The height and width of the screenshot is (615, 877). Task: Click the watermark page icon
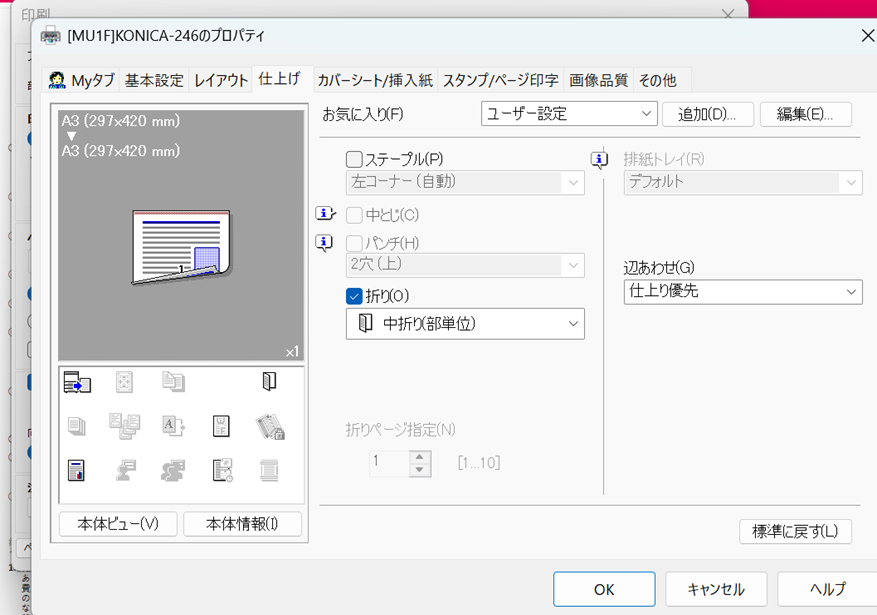221,426
